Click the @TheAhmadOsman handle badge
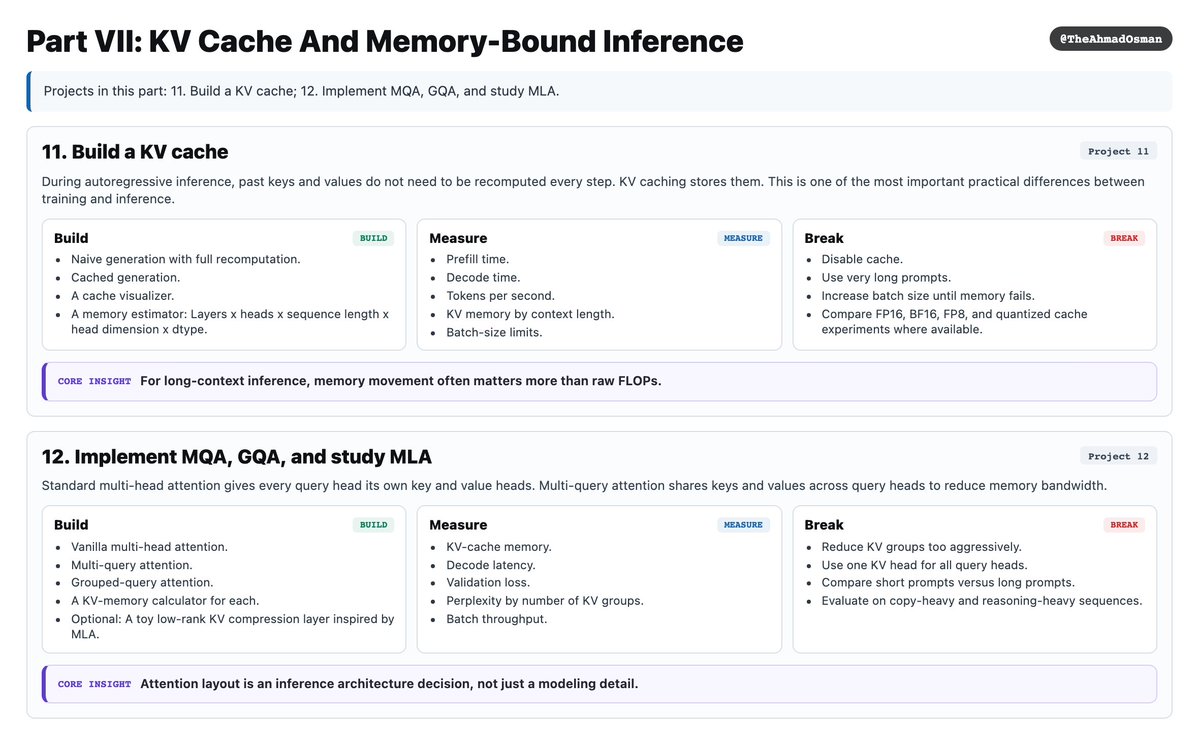The height and width of the screenshot is (743, 1199). pos(1110,39)
